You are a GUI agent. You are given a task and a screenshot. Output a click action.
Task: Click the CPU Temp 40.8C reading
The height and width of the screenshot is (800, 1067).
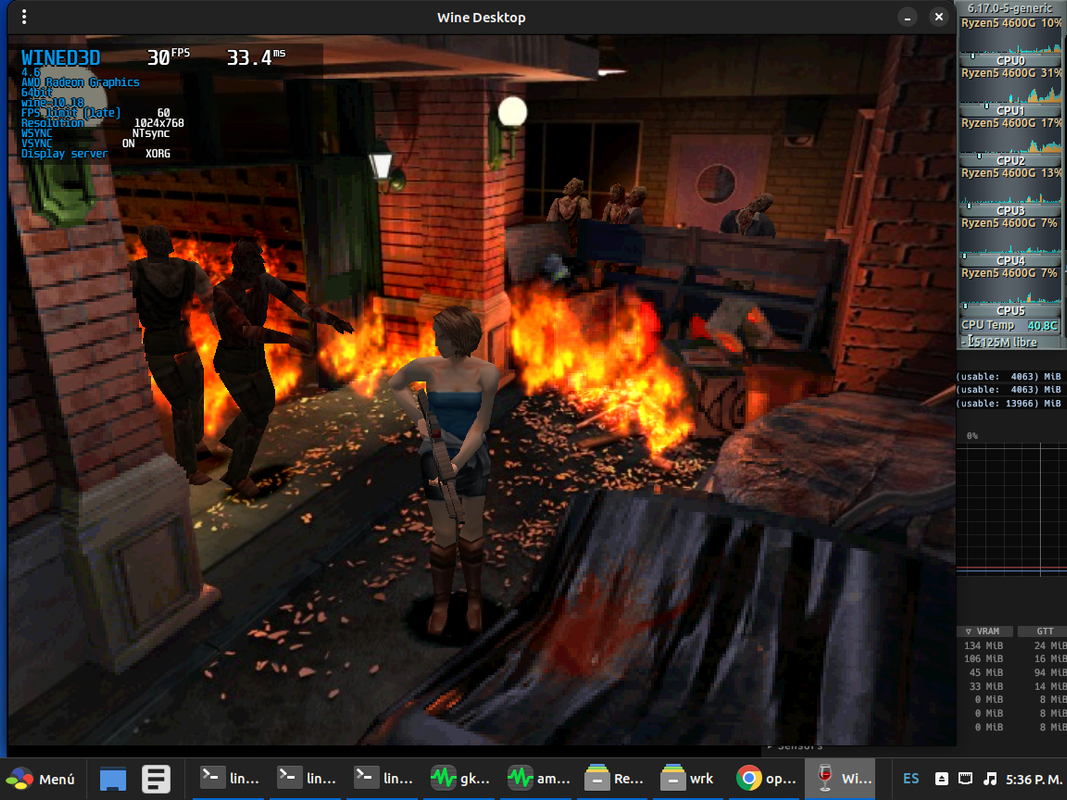click(x=1010, y=325)
